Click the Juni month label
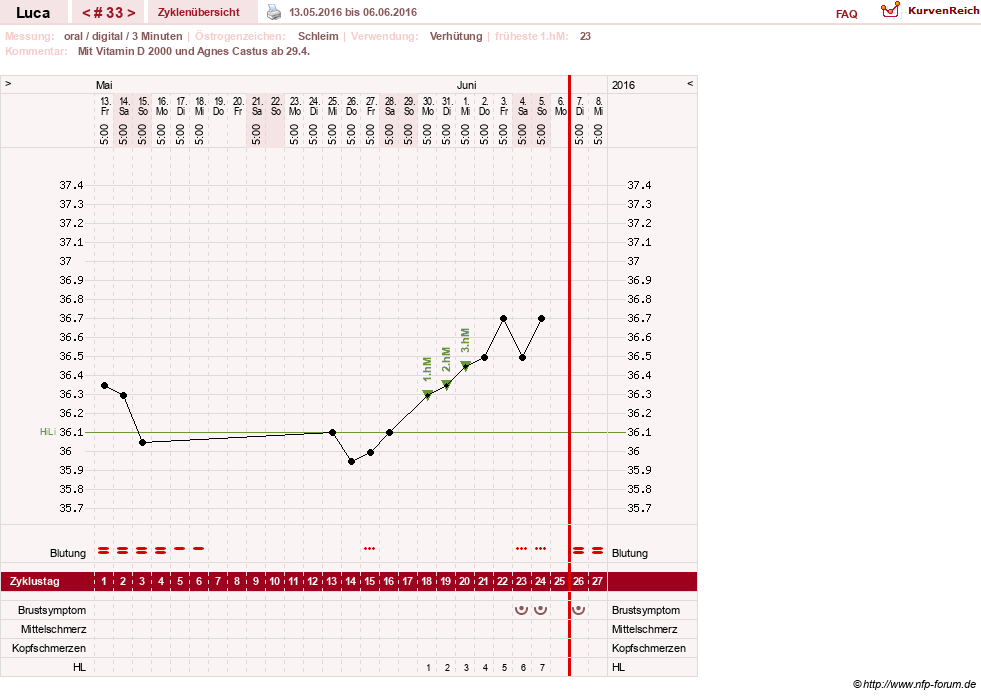Viewport: 981px width, 696px height. pyautogui.click(x=467, y=85)
